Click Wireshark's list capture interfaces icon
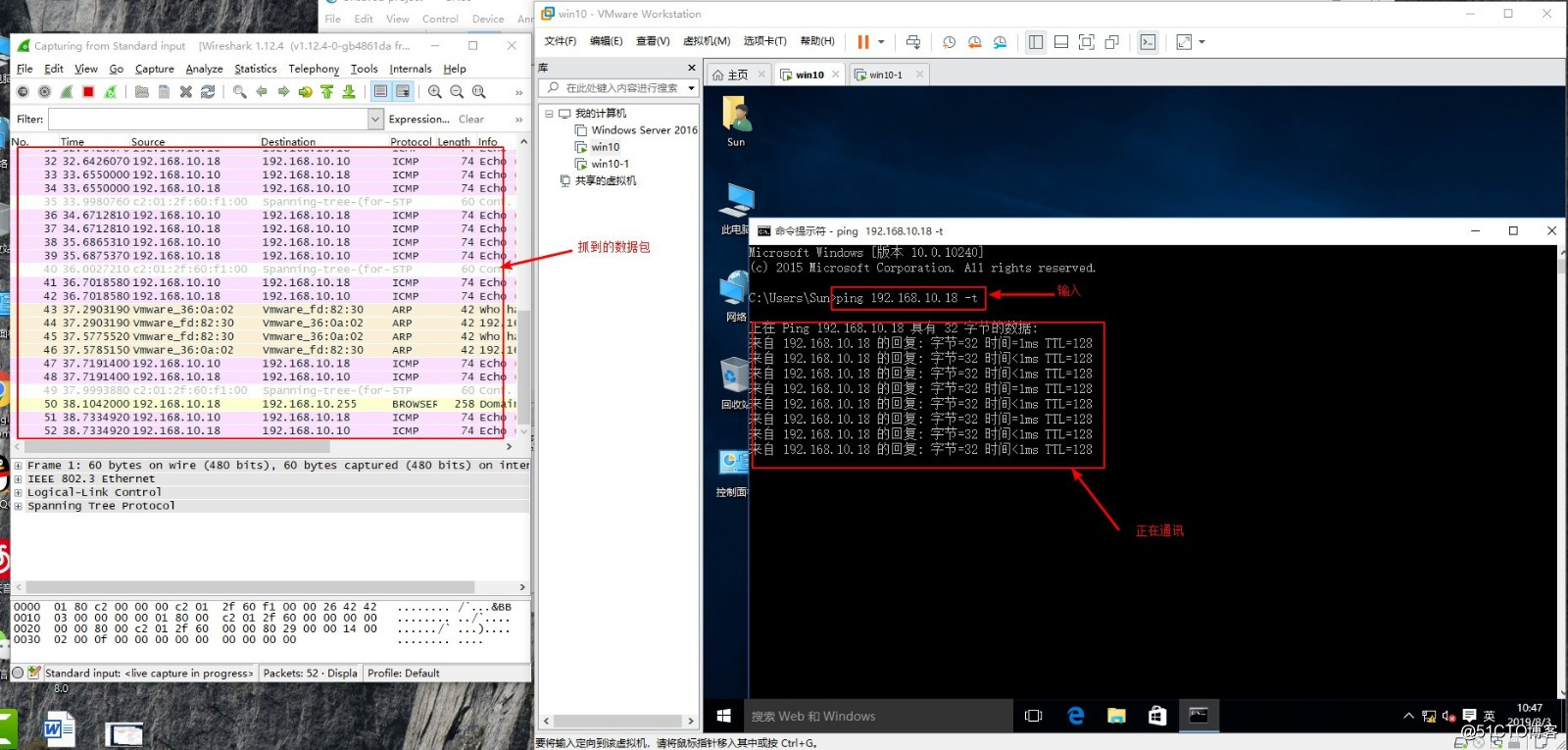This screenshot has height=750, width=1568. [23, 91]
